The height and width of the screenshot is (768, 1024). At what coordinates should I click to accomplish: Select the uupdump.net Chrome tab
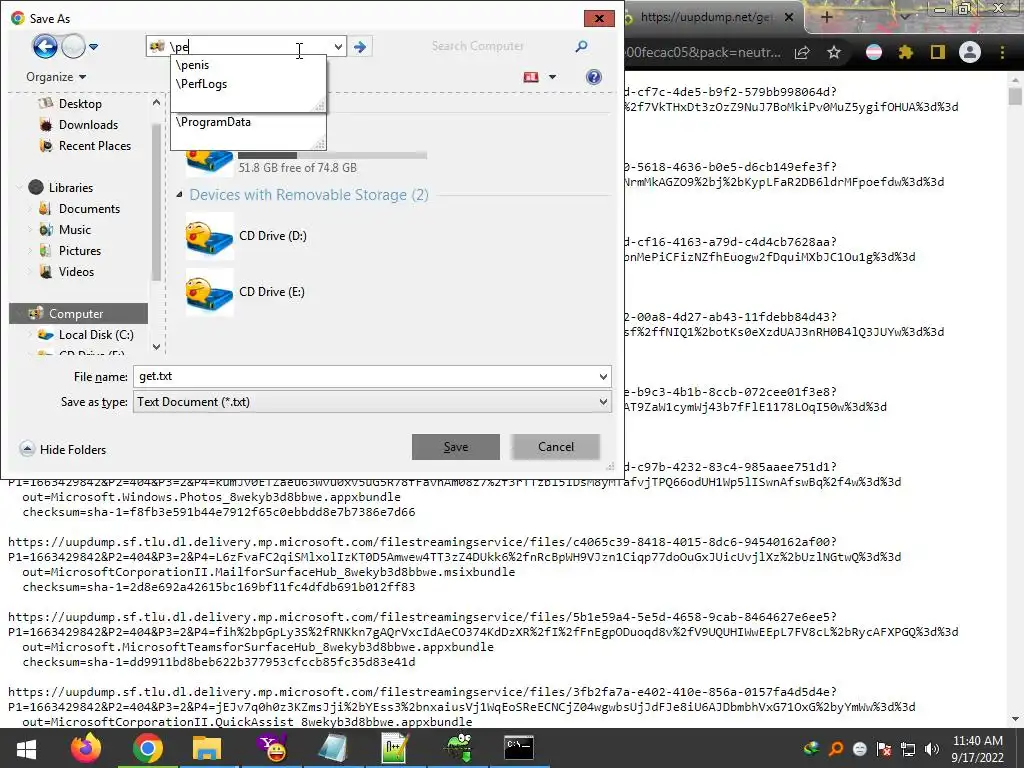pos(705,18)
